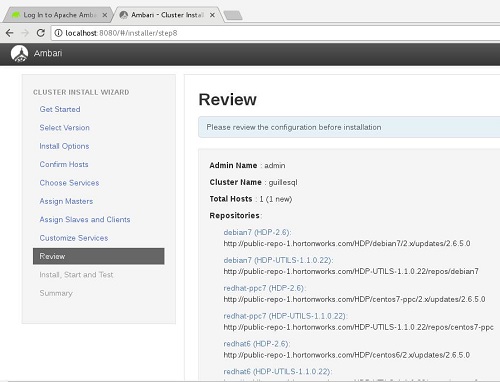Click redhat6 (HDP-2.6) label
Screen dimensions: 500x382
(257, 344)
